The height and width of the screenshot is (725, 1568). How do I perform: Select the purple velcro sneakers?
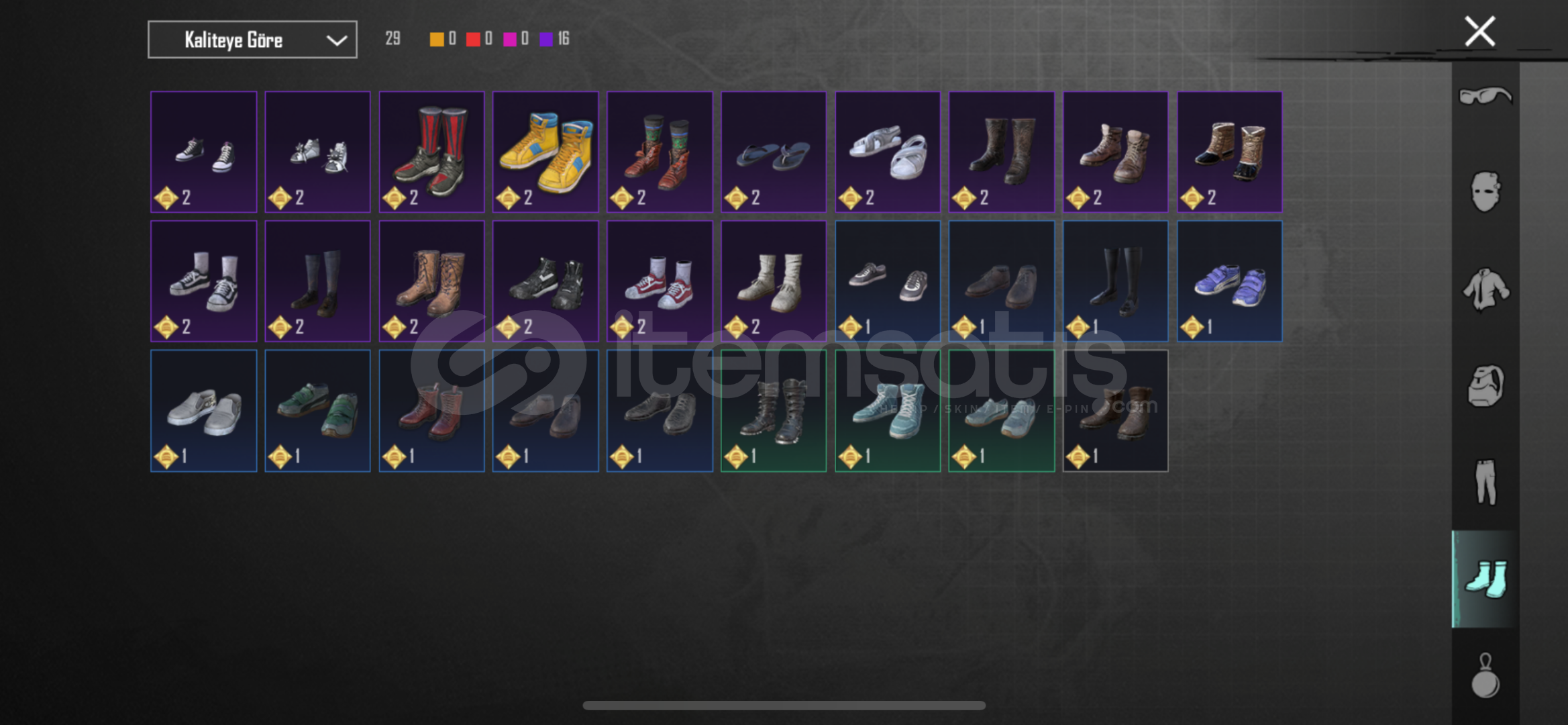click(1230, 281)
